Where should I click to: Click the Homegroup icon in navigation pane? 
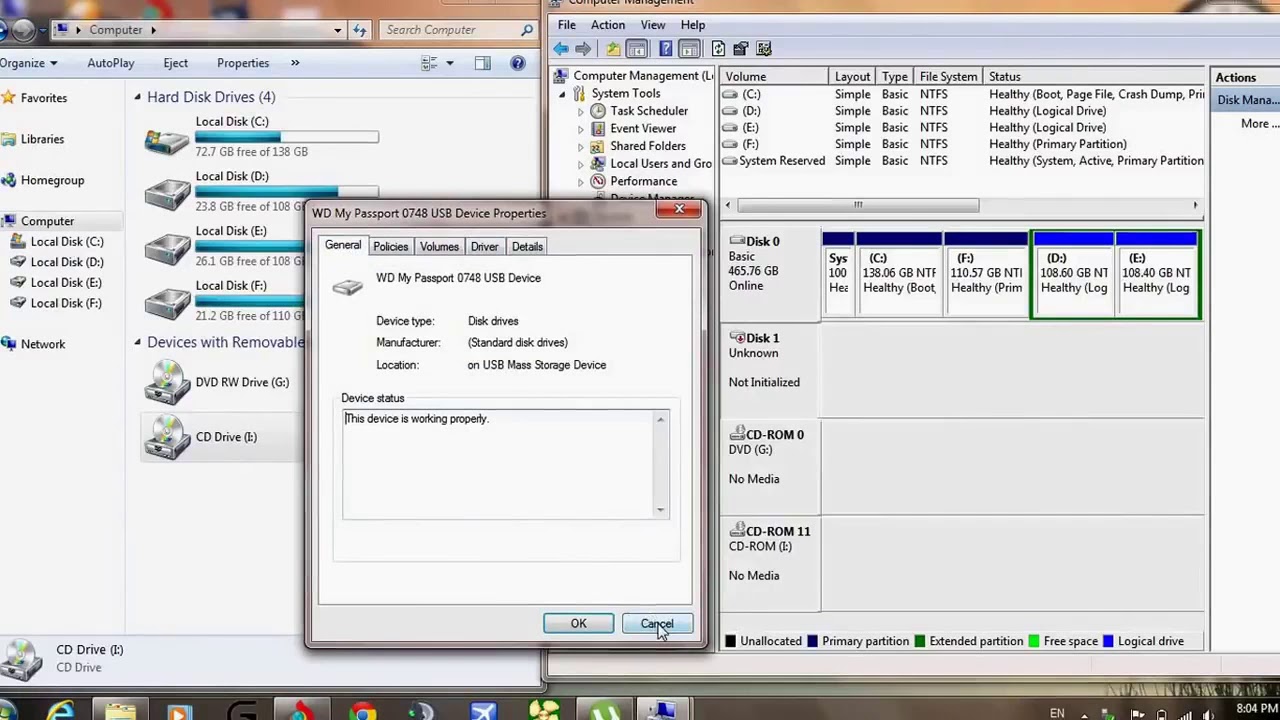pyautogui.click(x=8, y=180)
